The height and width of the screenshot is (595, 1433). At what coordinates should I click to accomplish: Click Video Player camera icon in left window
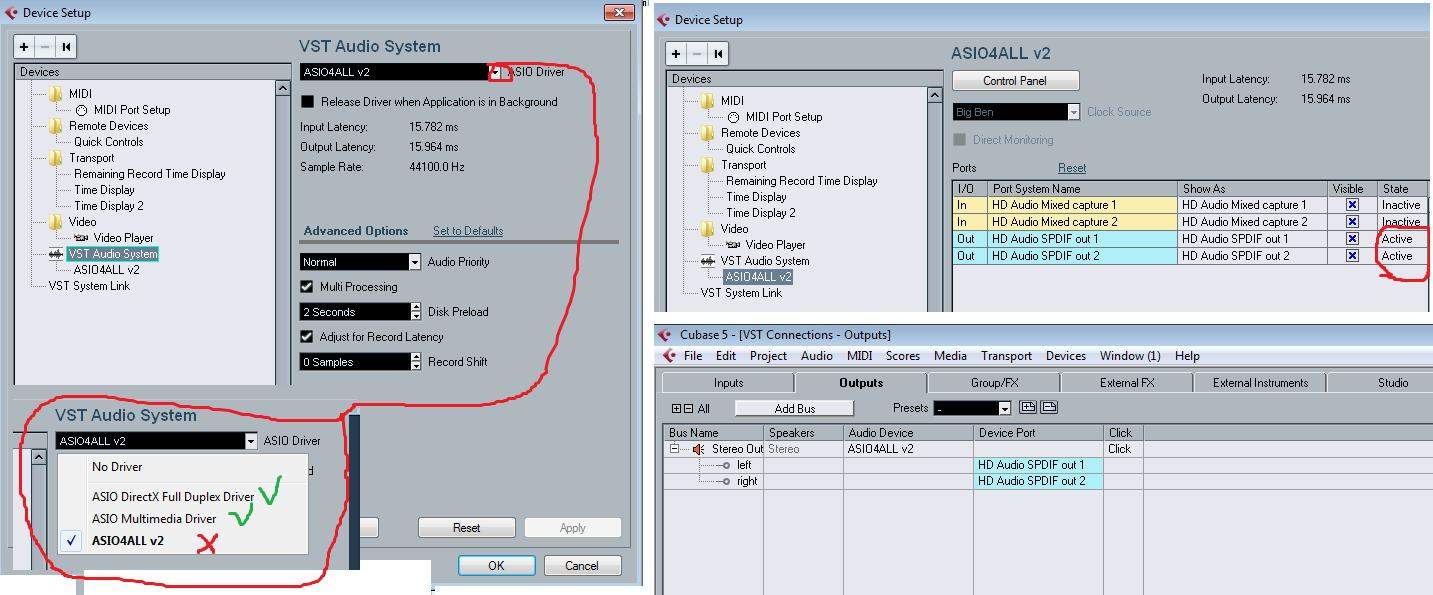(x=82, y=238)
